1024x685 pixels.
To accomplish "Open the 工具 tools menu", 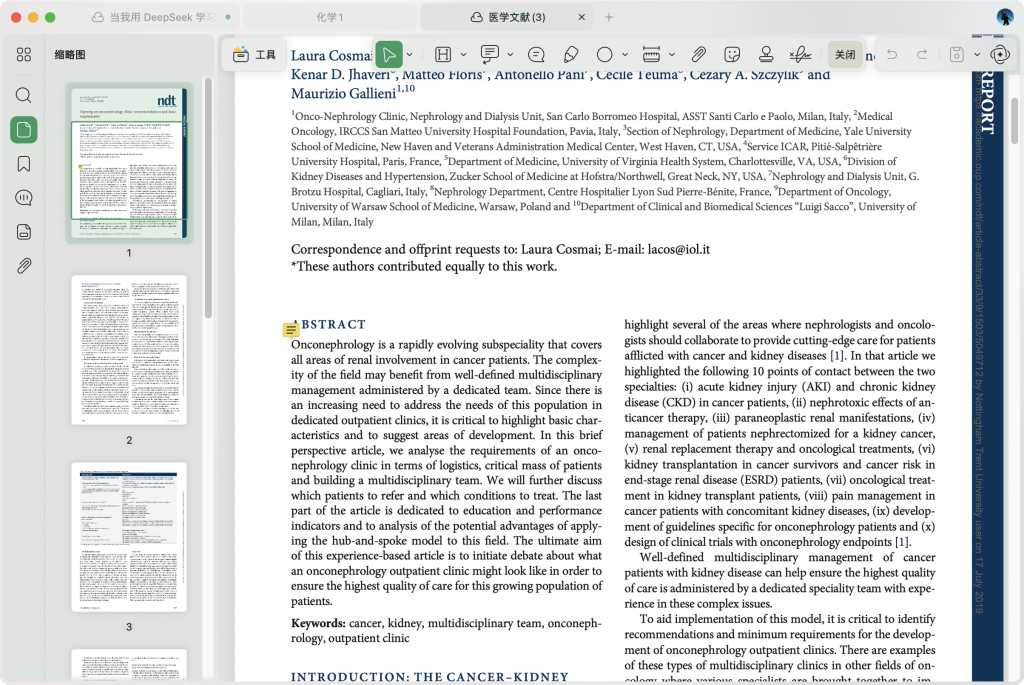I will click(254, 55).
